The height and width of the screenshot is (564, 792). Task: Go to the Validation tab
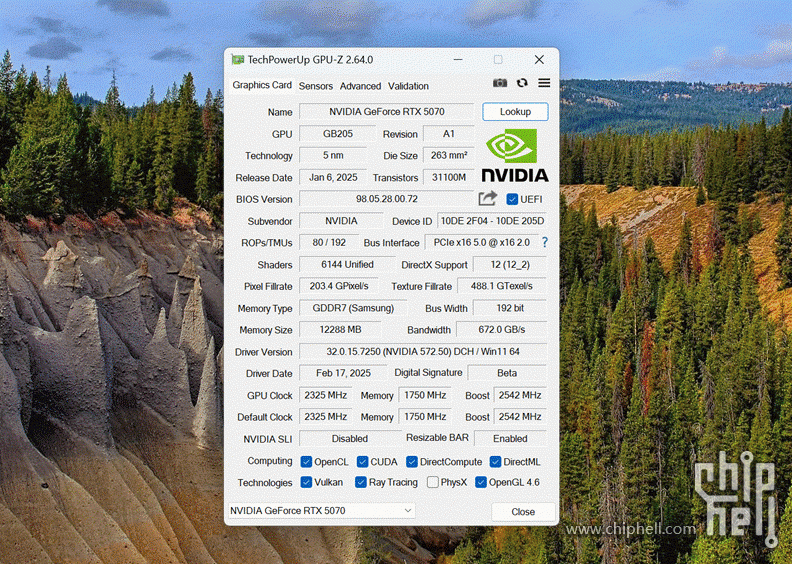[408, 86]
